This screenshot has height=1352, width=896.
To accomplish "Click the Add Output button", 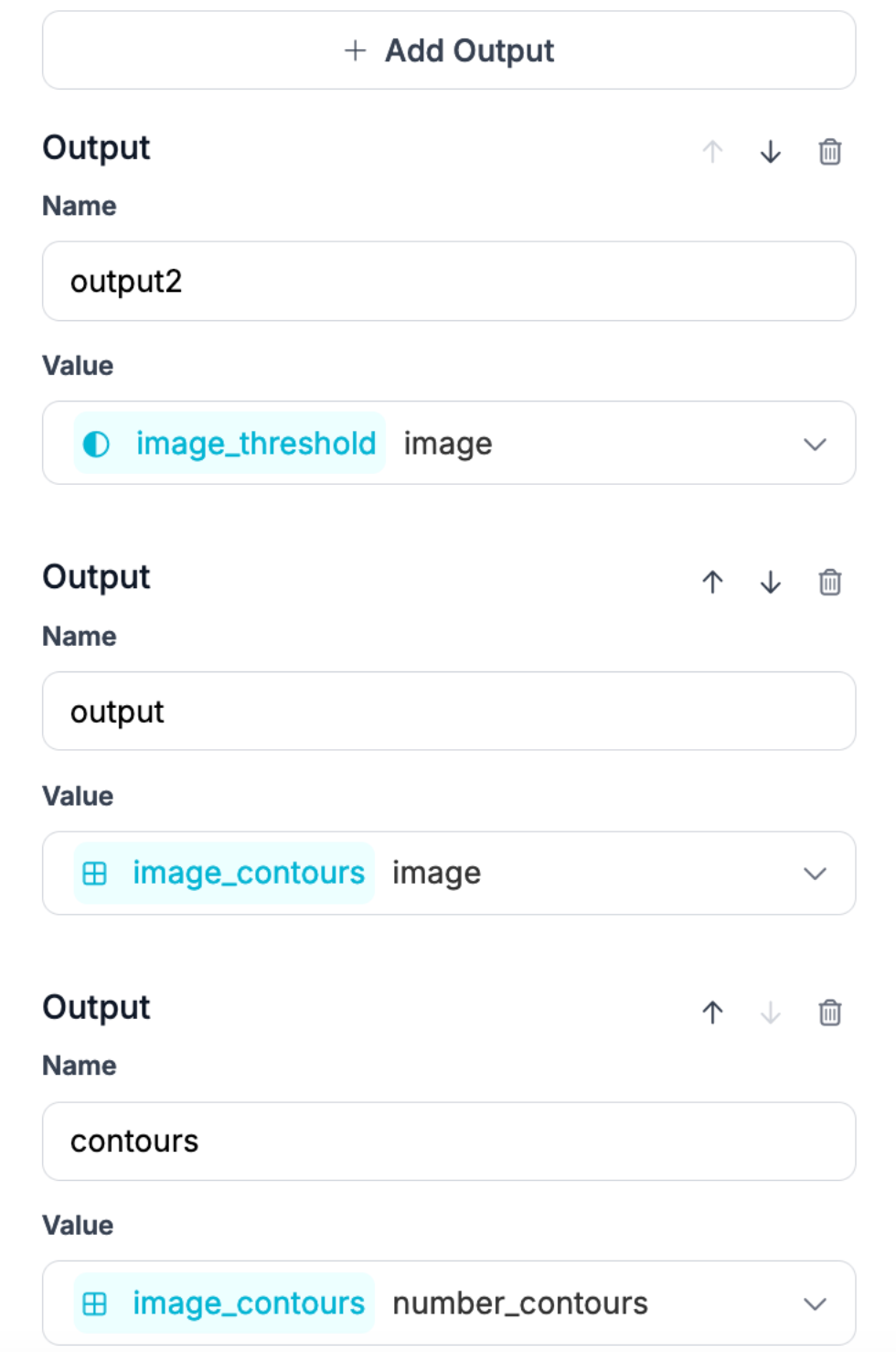I will (x=448, y=50).
